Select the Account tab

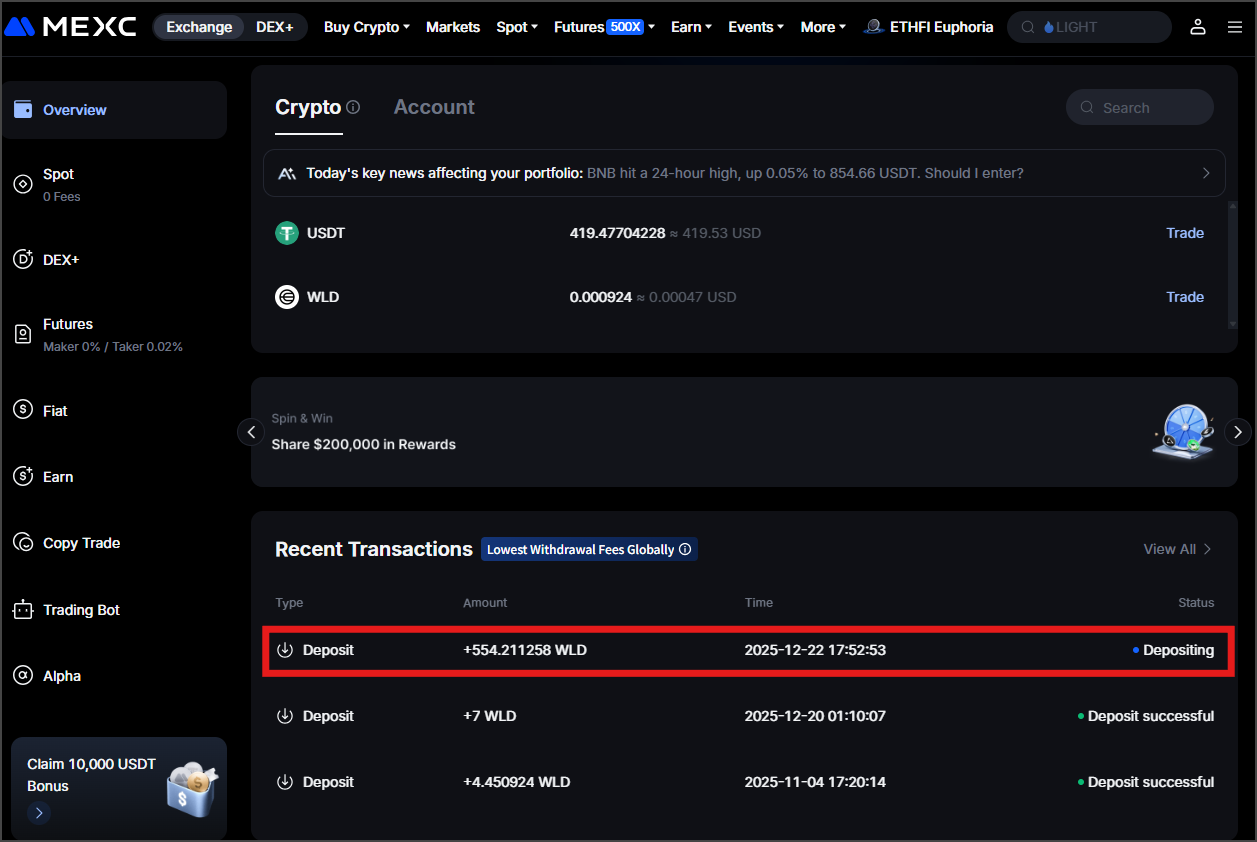(x=434, y=107)
